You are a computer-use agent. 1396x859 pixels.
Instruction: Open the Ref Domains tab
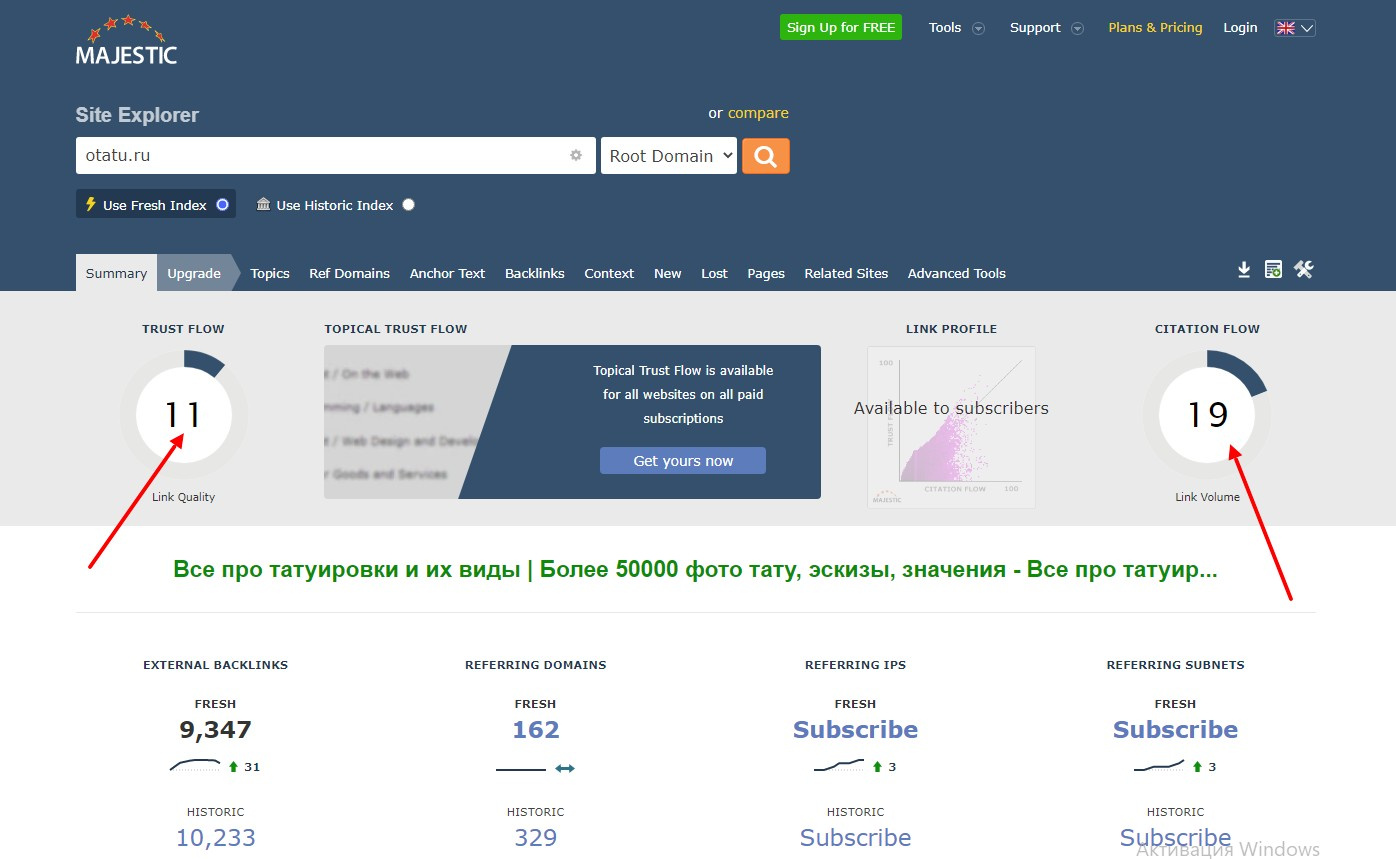[349, 273]
